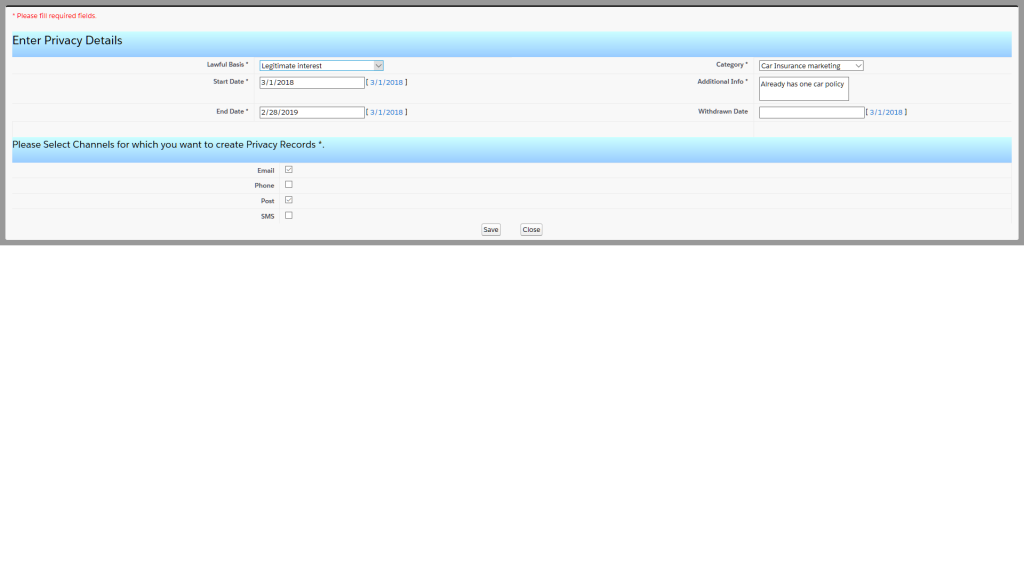1024x576 pixels.
Task: Check the SMS channel checkbox
Action: (x=289, y=215)
